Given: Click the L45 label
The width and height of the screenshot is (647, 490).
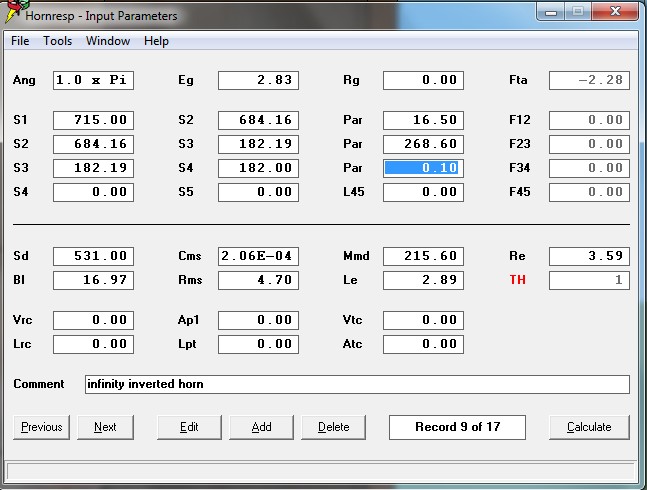Looking at the screenshot, I should click(354, 192).
